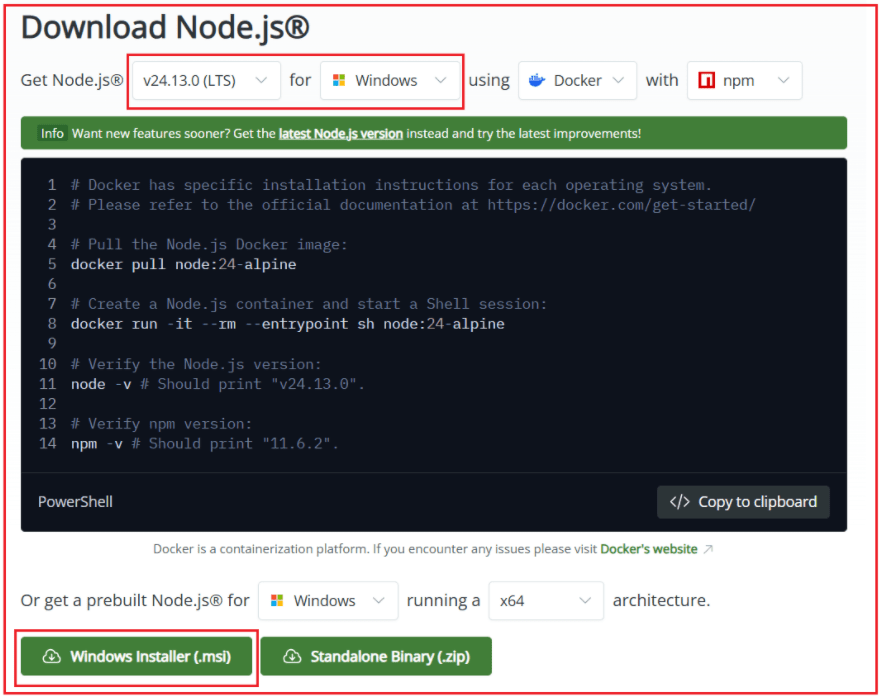Open the Node.js version dropdown showing v24.13.0

[204, 80]
